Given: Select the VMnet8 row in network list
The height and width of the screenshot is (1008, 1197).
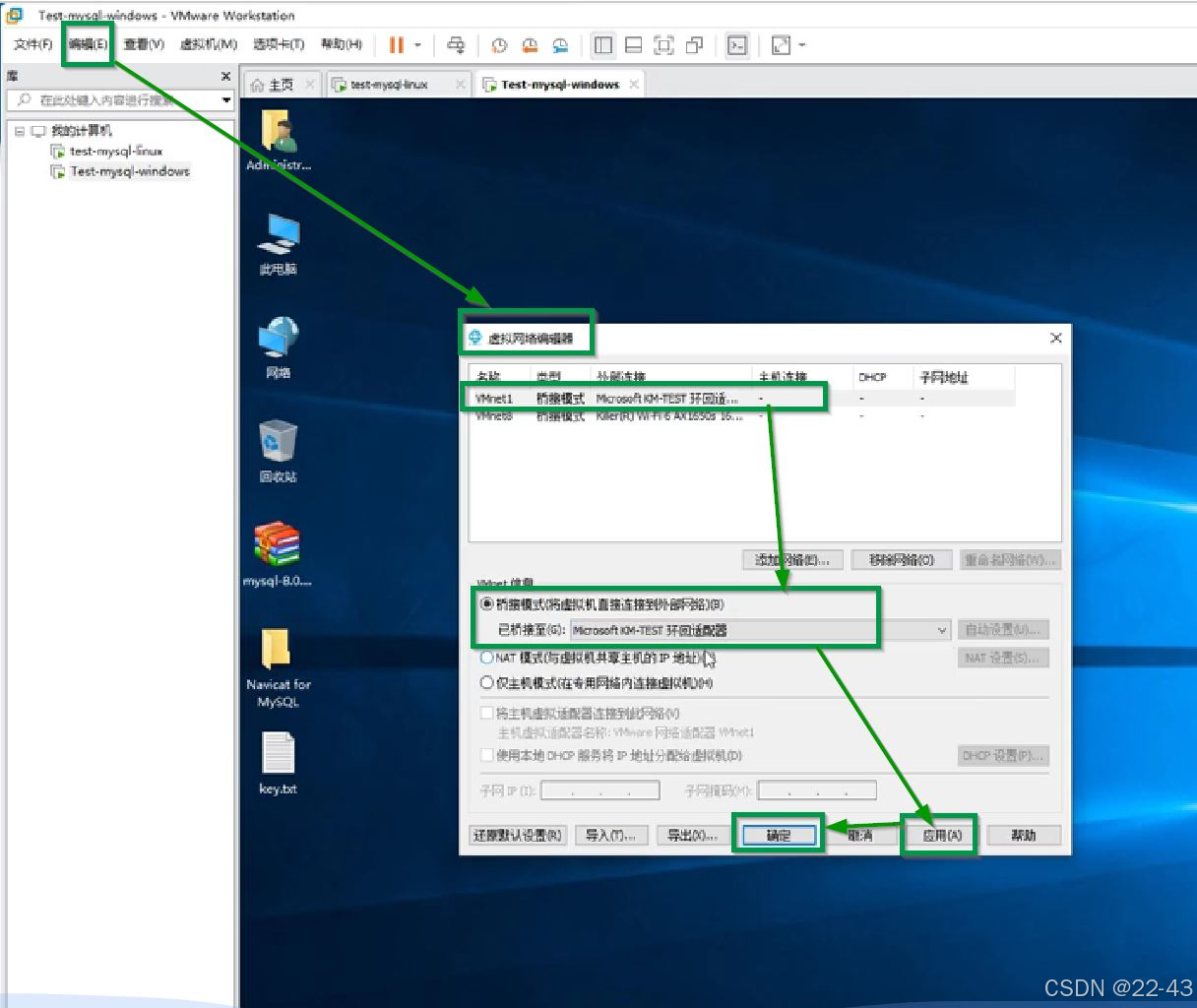Looking at the screenshot, I should [x=741, y=416].
